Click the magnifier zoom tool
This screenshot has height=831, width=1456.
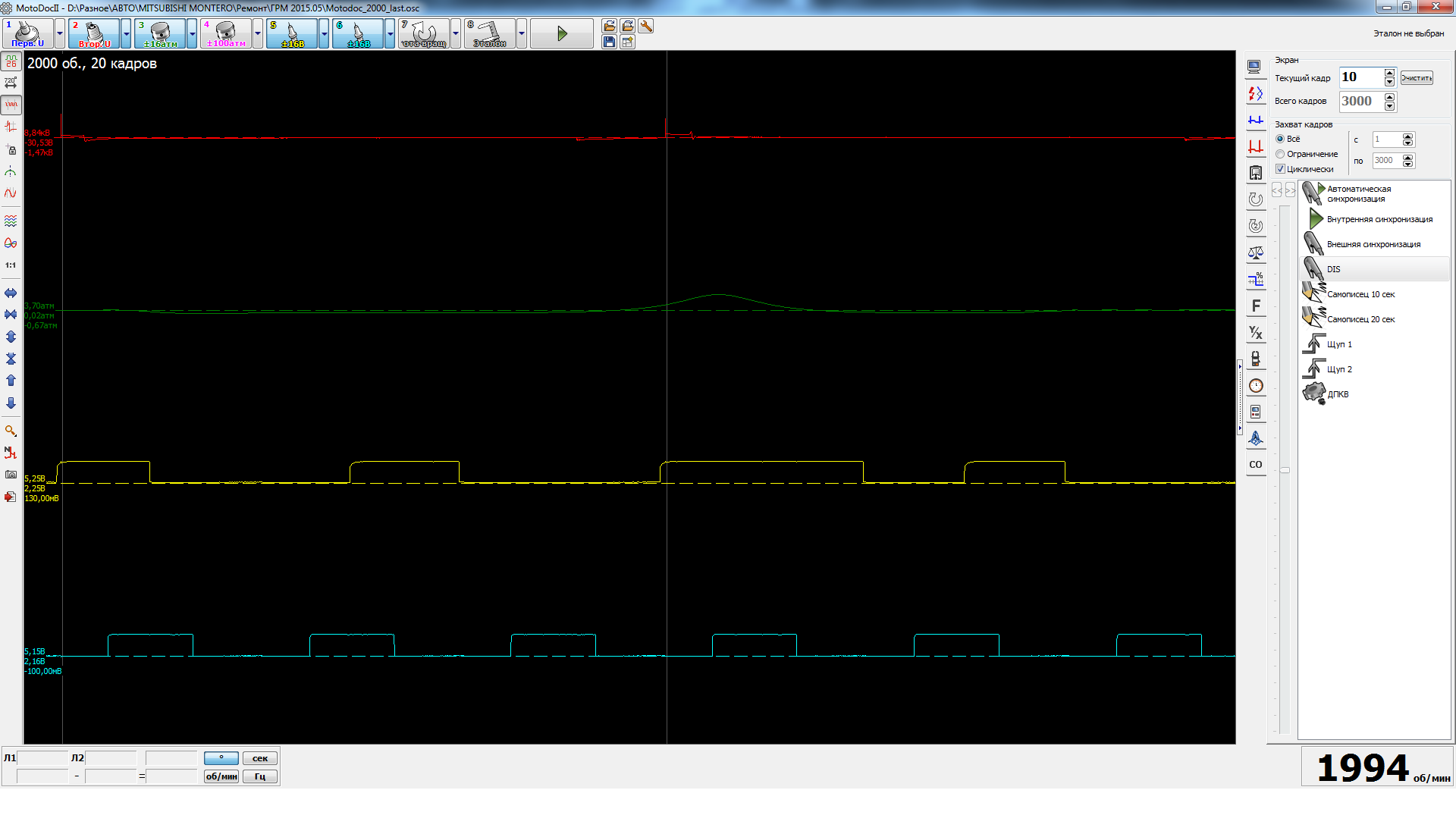[x=11, y=431]
